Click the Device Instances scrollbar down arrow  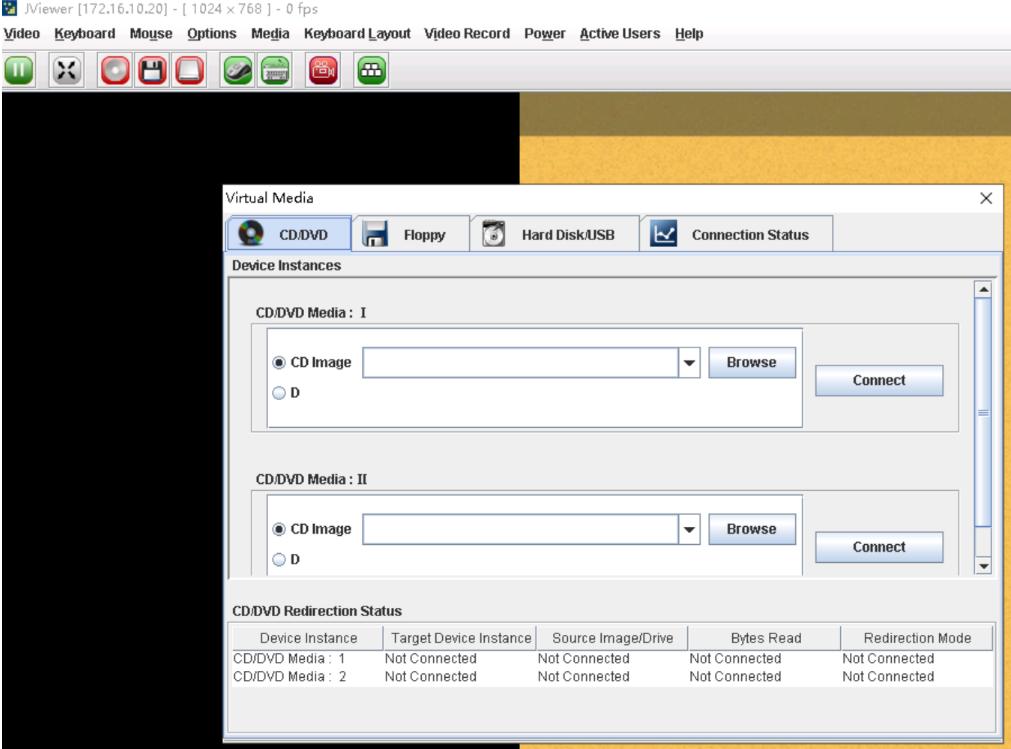click(982, 566)
